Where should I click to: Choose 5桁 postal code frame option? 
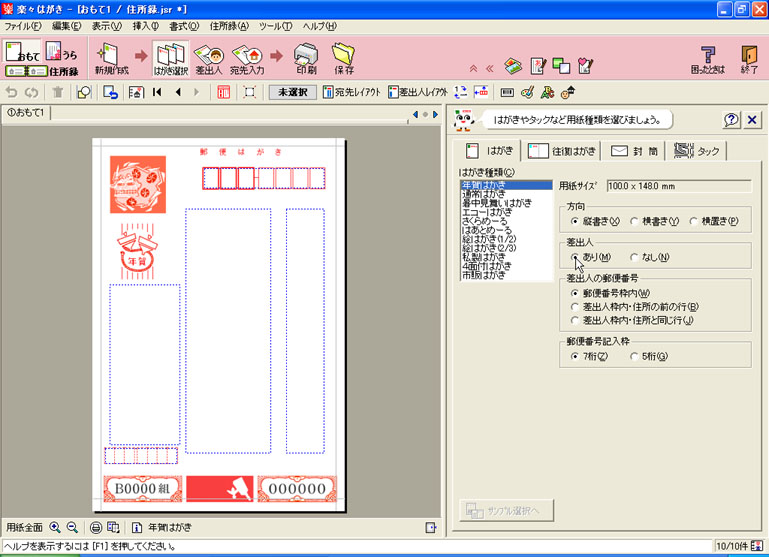[x=636, y=357]
